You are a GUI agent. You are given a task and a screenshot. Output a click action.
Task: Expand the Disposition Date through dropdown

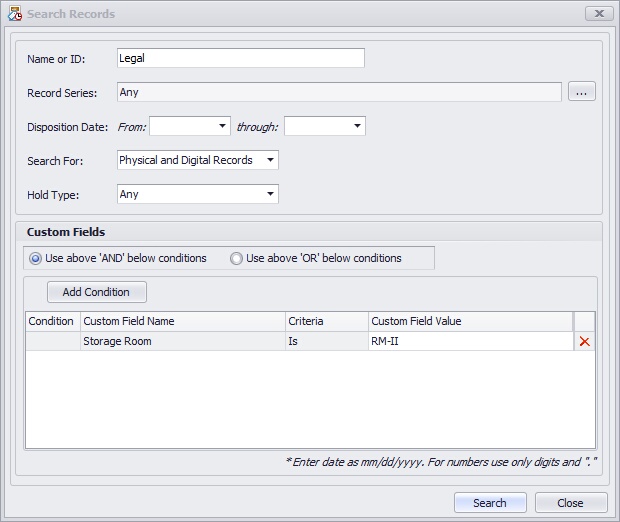pyautogui.click(x=357, y=126)
